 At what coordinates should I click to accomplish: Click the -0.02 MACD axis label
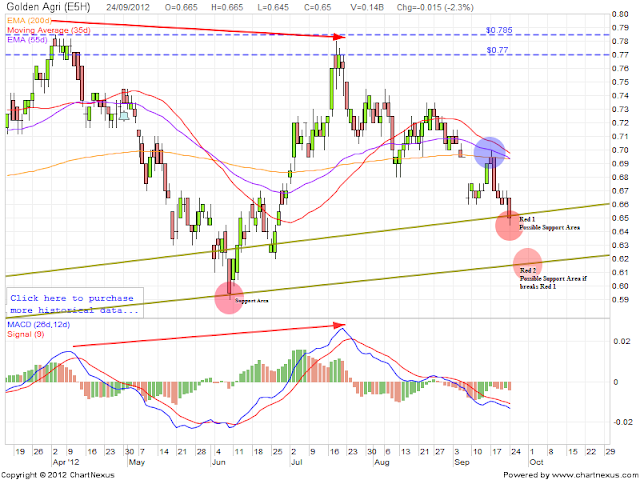tap(621, 422)
